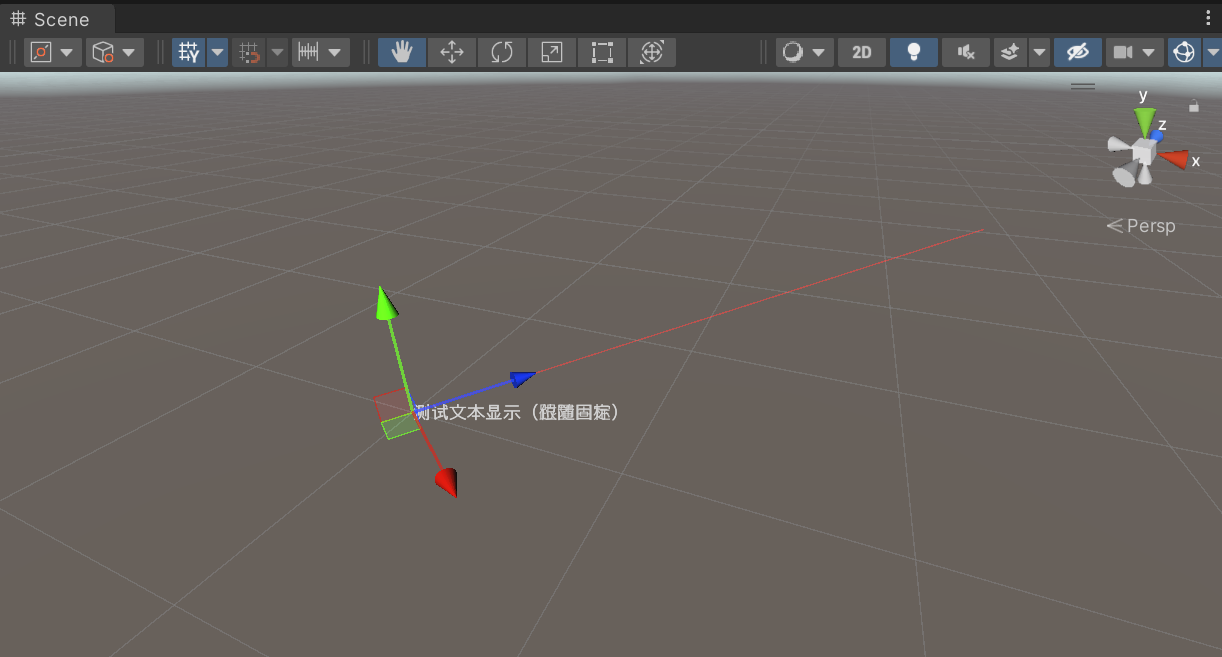Select the Scene tab
Image resolution: width=1222 pixels, height=657 pixels.
(57, 19)
